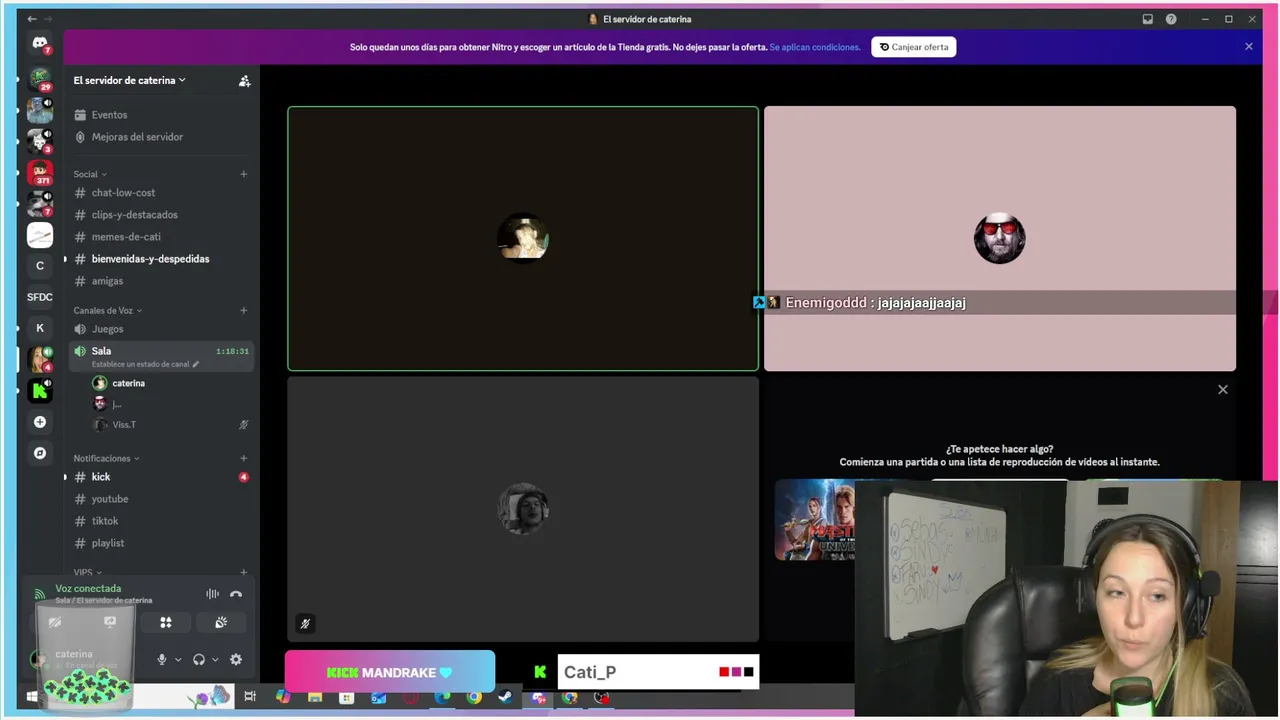Open the SFDC server

click(40, 297)
